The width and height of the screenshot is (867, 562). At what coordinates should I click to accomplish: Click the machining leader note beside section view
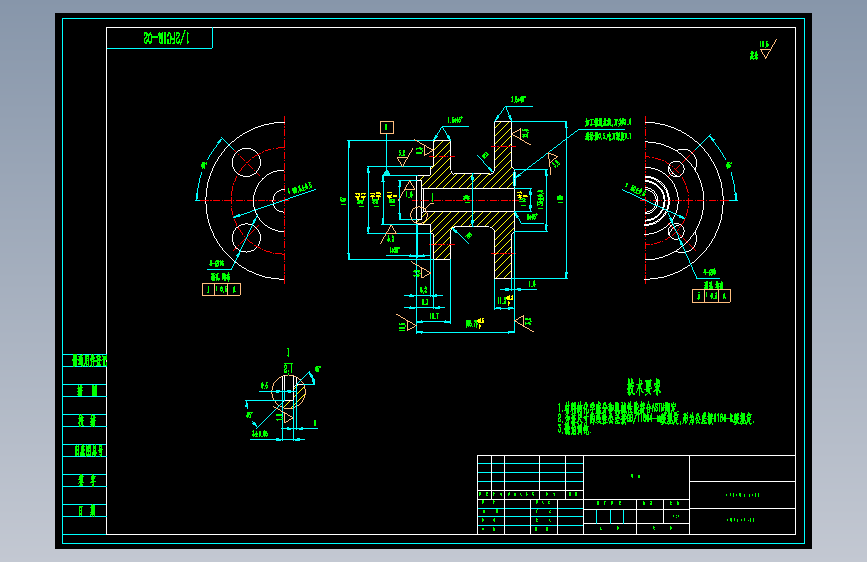coord(608,129)
